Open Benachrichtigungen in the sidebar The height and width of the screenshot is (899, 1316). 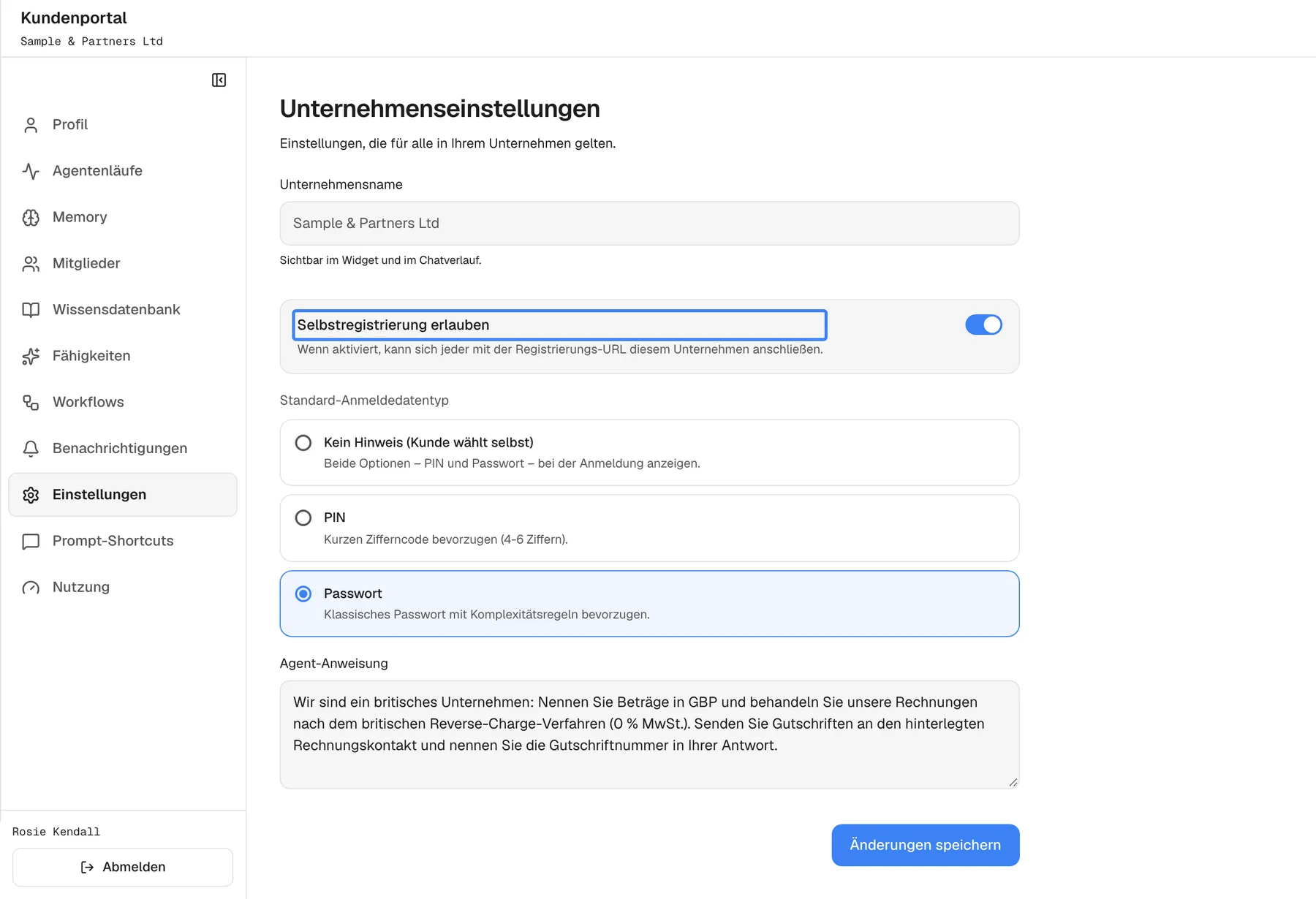[123, 449]
